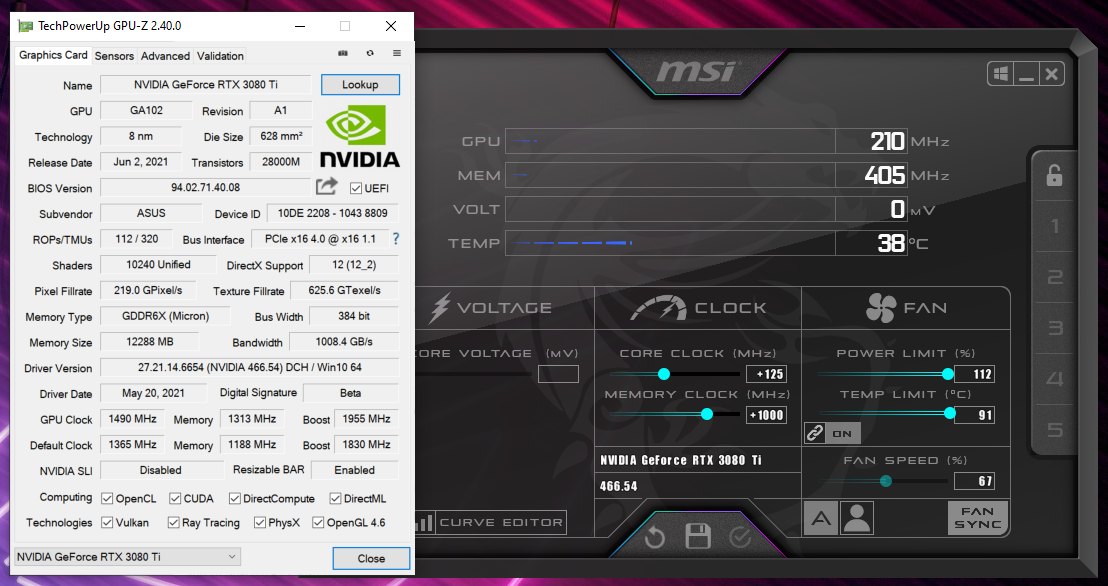Close the MSI Afterburner window
This screenshot has height=586, width=1108.
(1051, 74)
